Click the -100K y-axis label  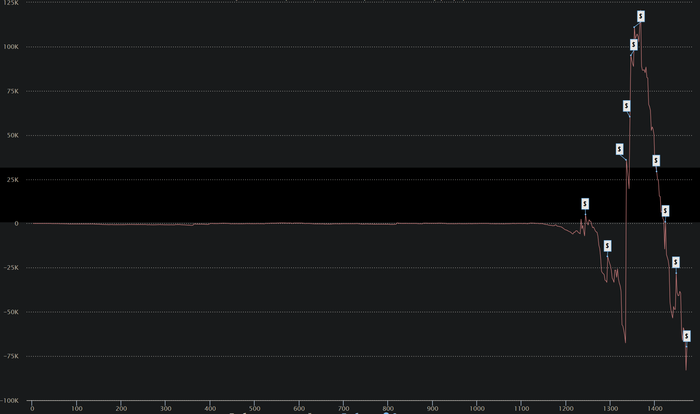(x=9, y=401)
